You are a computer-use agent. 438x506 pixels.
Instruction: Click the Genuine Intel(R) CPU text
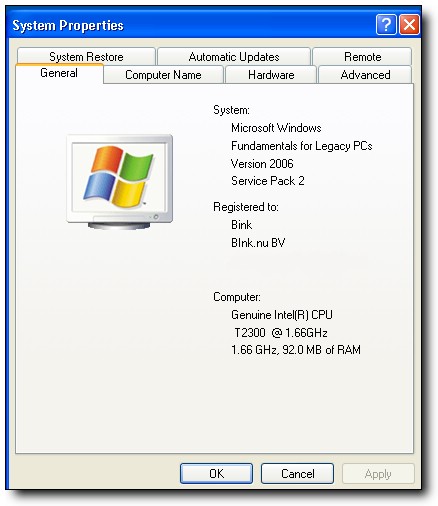tap(282, 315)
